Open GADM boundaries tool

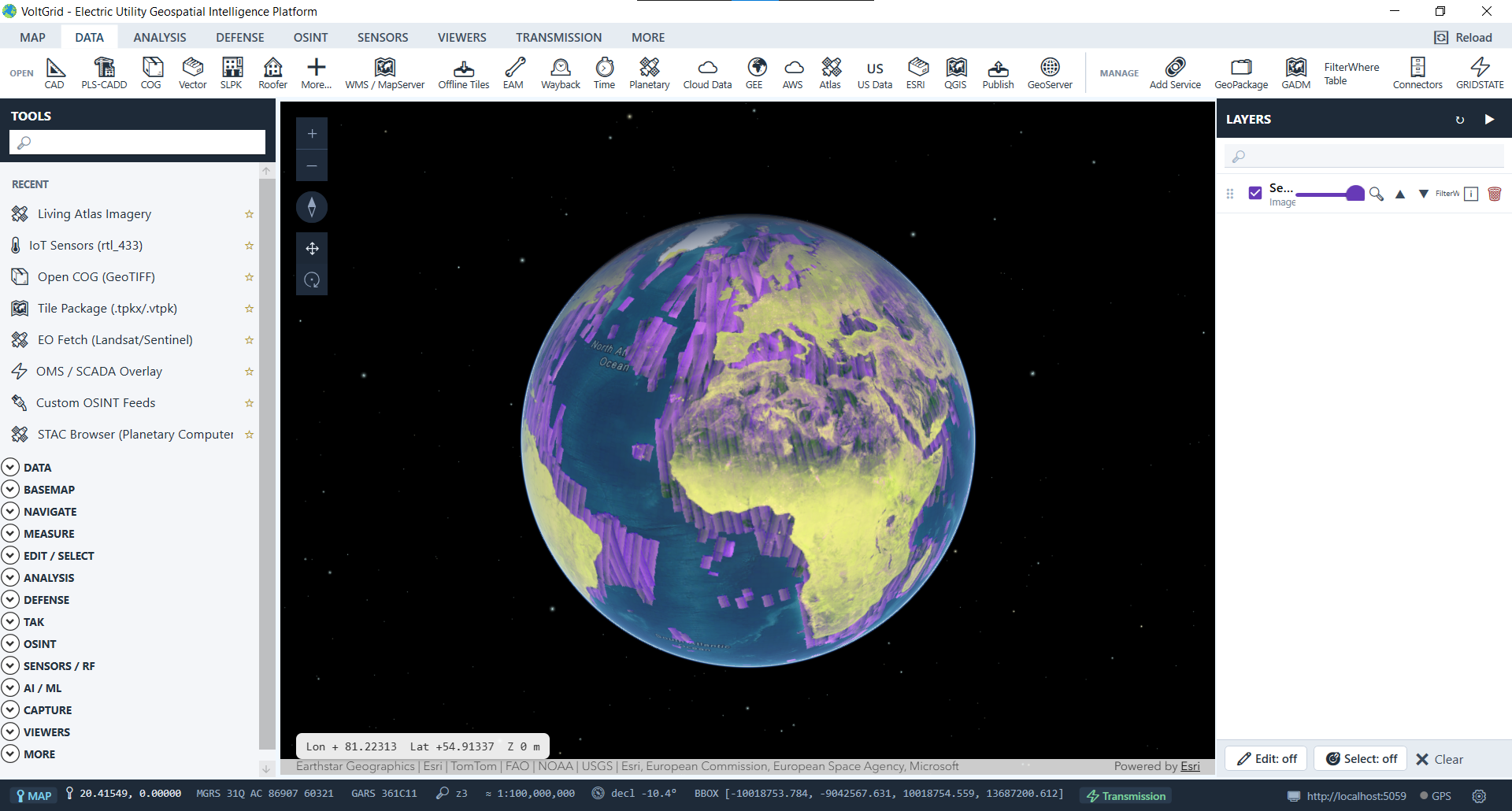(1296, 73)
